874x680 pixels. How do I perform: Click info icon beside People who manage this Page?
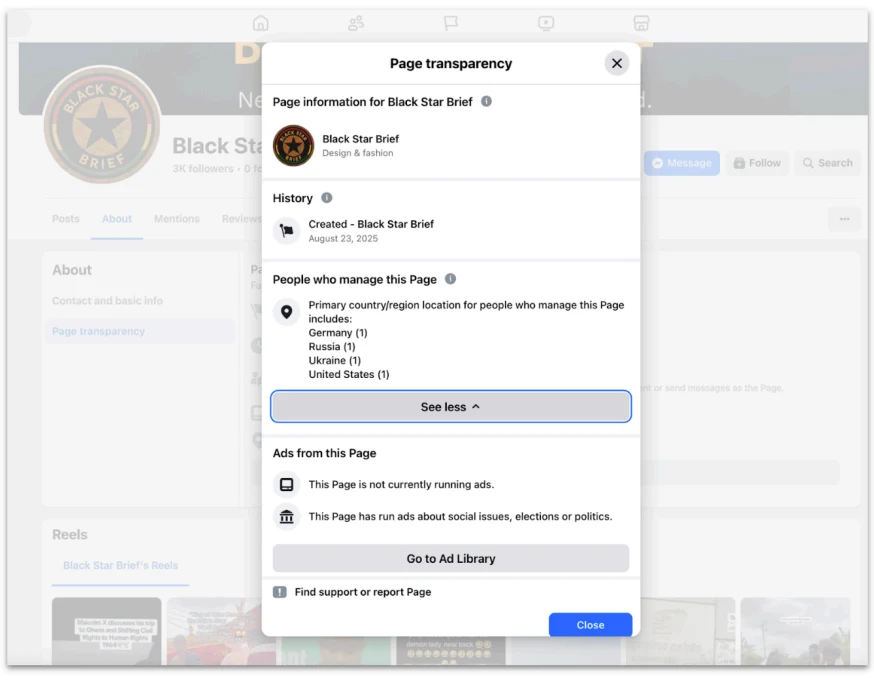pos(450,279)
